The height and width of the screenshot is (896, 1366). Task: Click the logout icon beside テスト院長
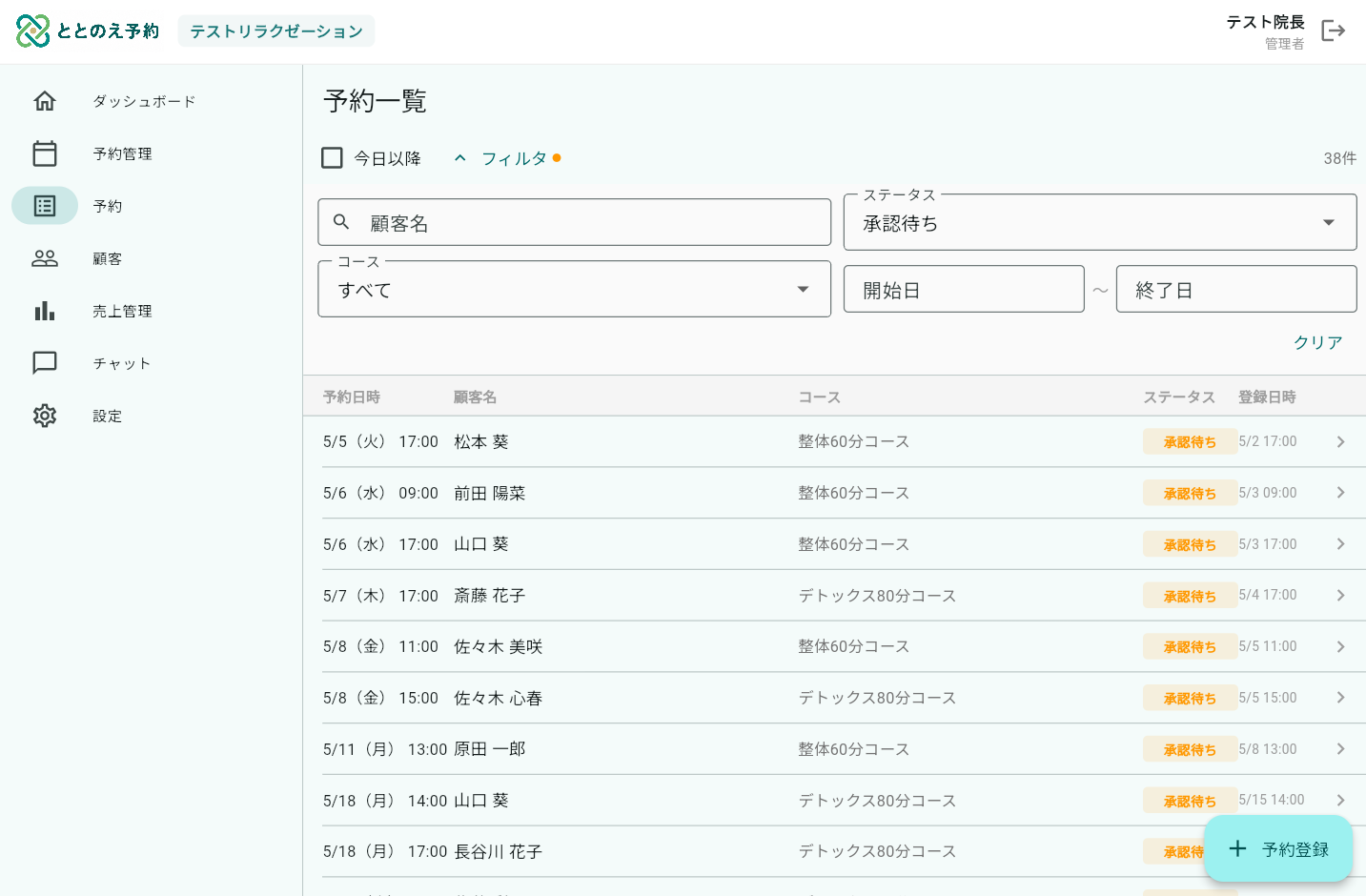click(x=1333, y=31)
